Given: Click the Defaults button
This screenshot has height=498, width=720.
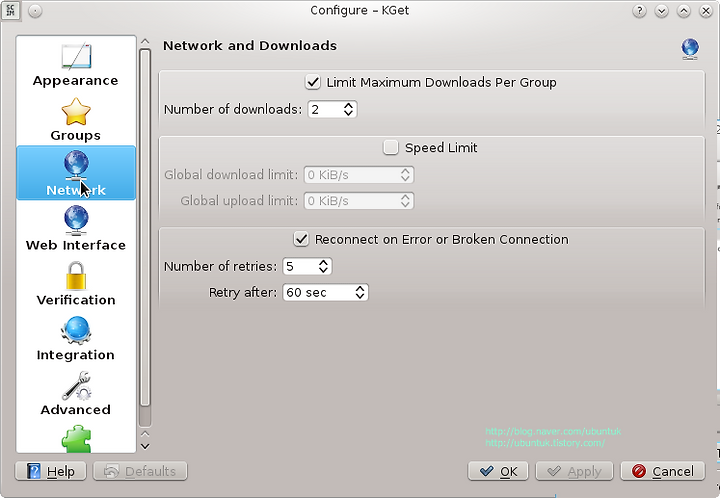Looking at the screenshot, I should pos(140,471).
